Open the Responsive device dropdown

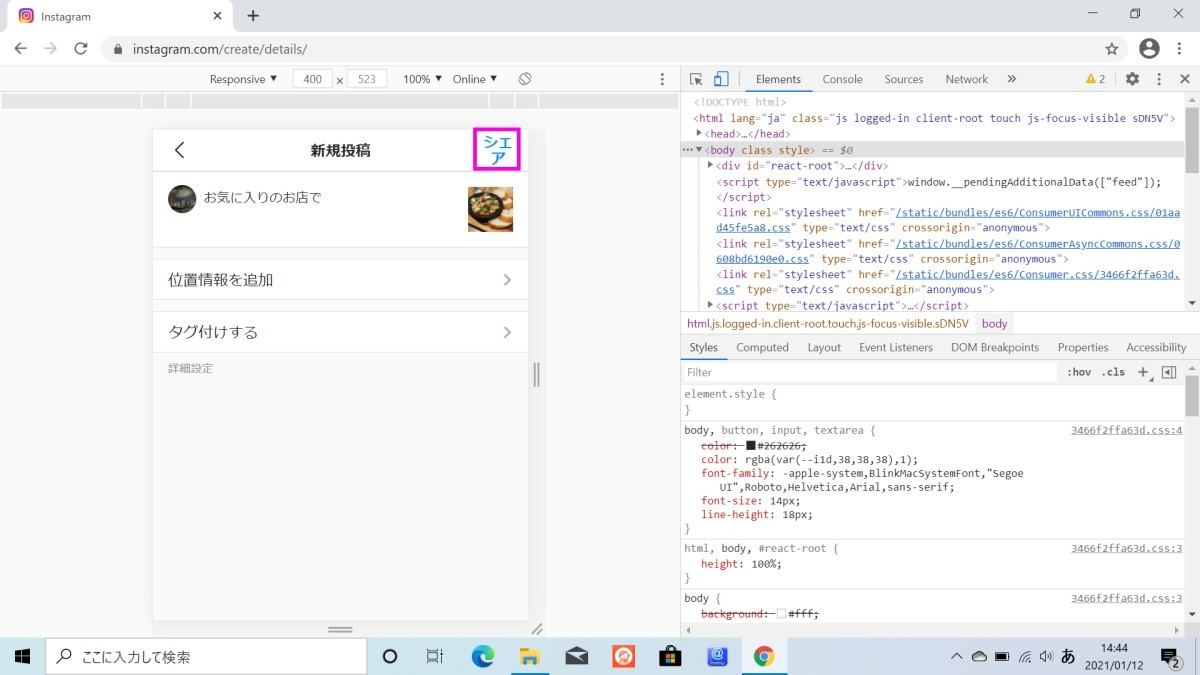click(x=243, y=79)
